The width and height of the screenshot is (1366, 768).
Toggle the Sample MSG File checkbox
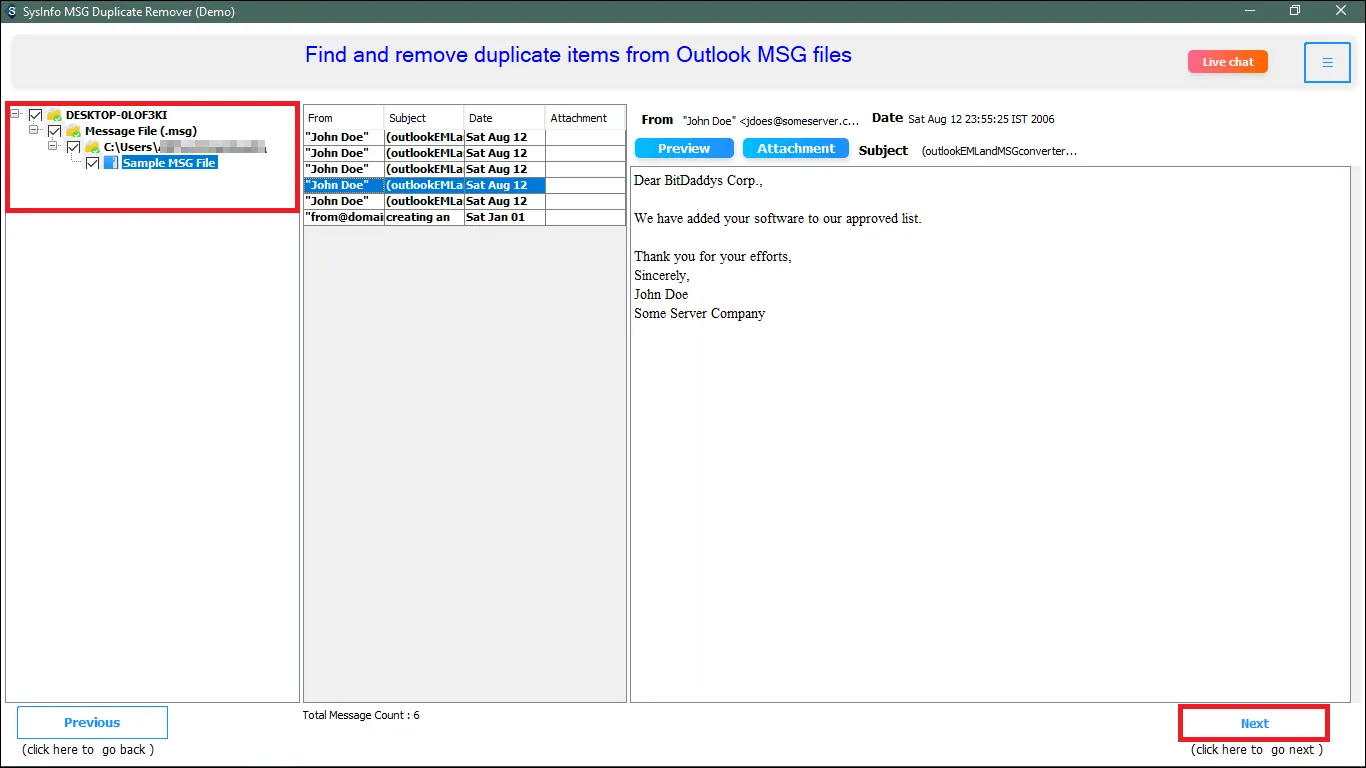[93, 163]
